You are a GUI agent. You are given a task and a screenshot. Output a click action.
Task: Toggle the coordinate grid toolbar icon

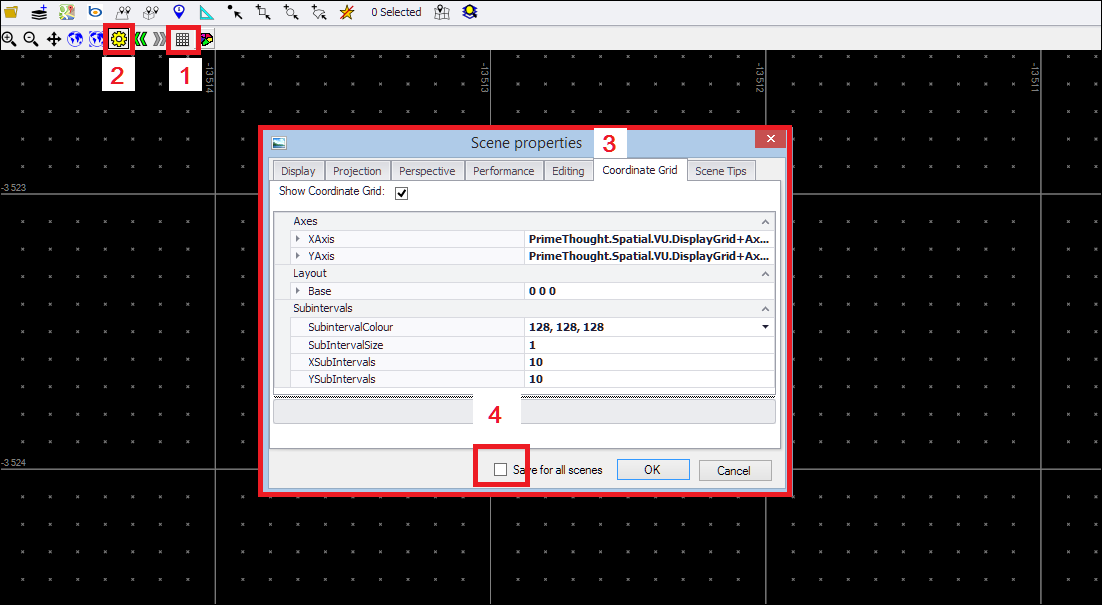coord(182,40)
